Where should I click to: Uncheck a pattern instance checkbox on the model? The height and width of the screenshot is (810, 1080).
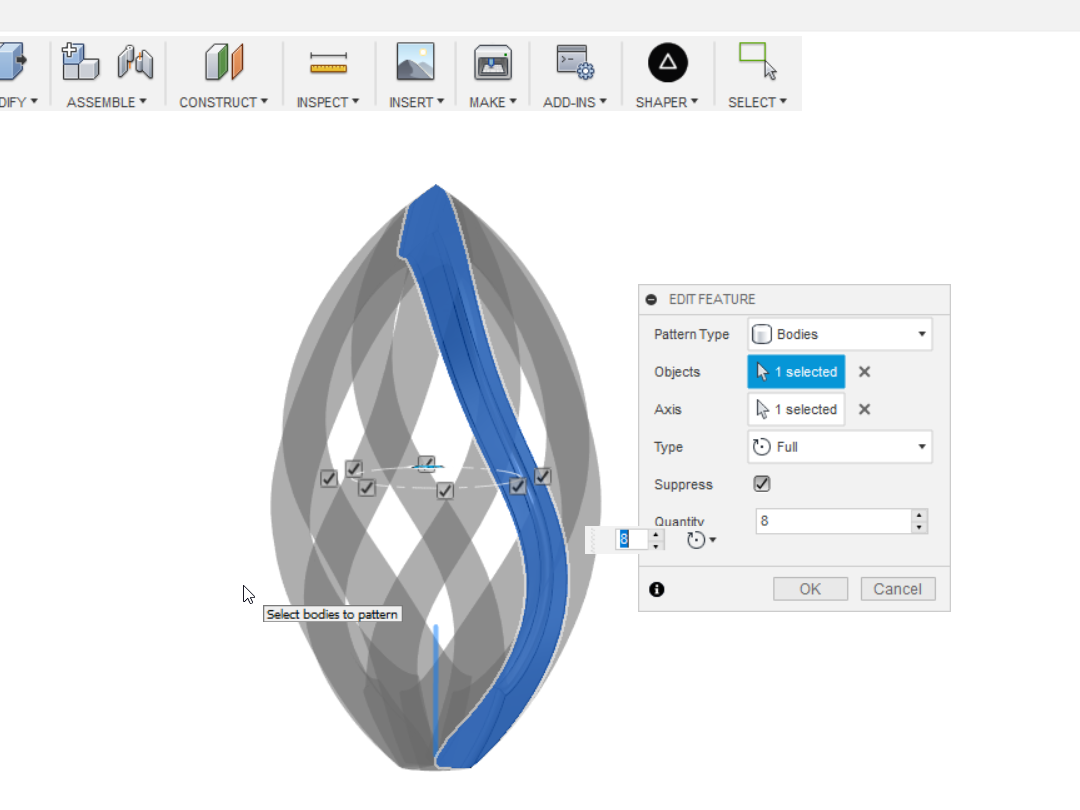tap(444, 491)
